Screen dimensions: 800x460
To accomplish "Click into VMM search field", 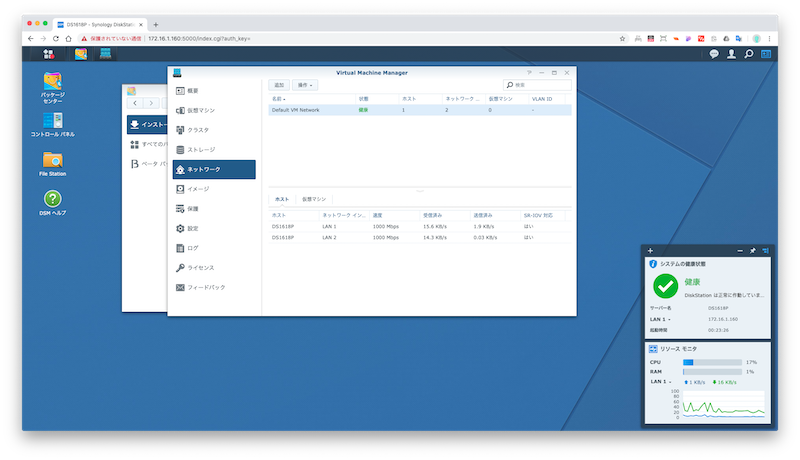I will coord(537,85).
